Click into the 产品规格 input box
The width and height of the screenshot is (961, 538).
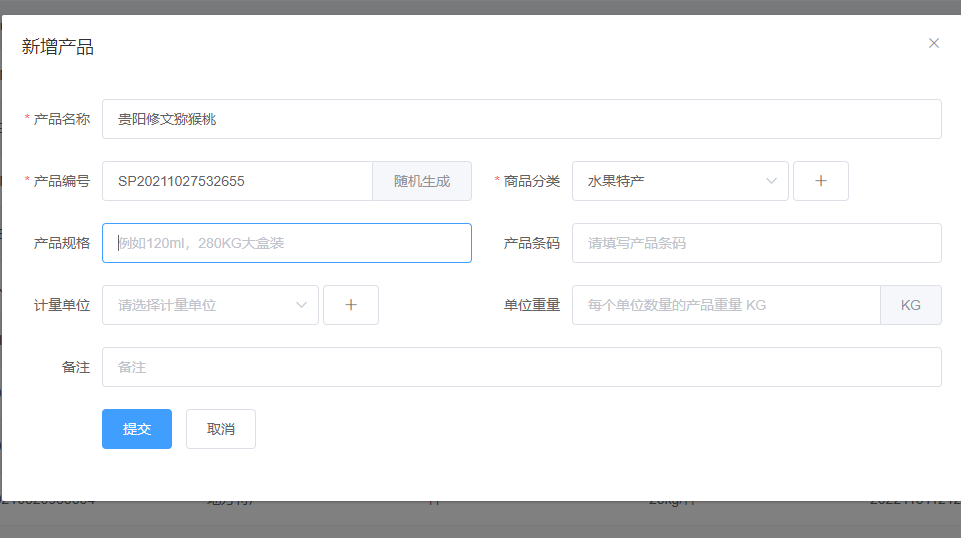tap(287, 243)
